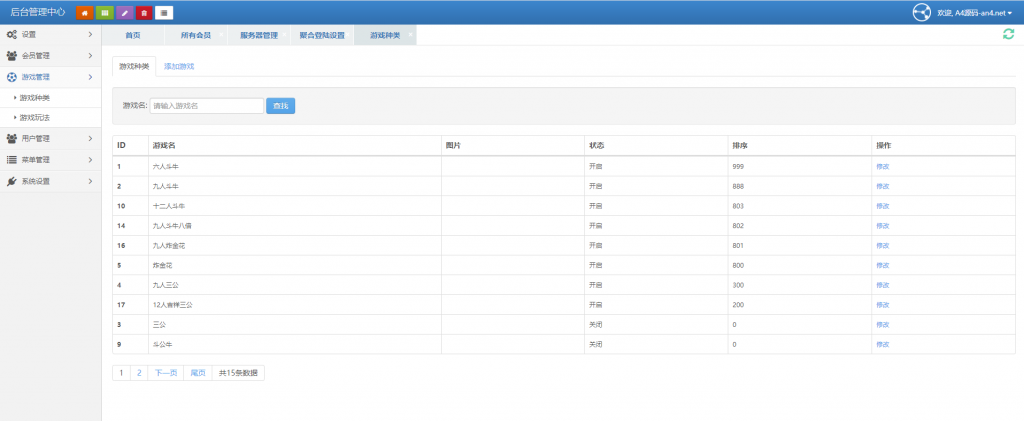This screenshot has height=421, width=1024.
Task: Click 修改 for 六人斗牛 row
Action: (x=882, y=166)
